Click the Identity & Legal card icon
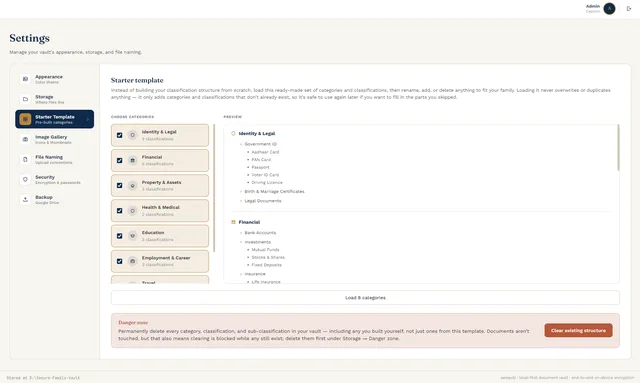Viewport: 640px width, 383px height. coord(132,135)
